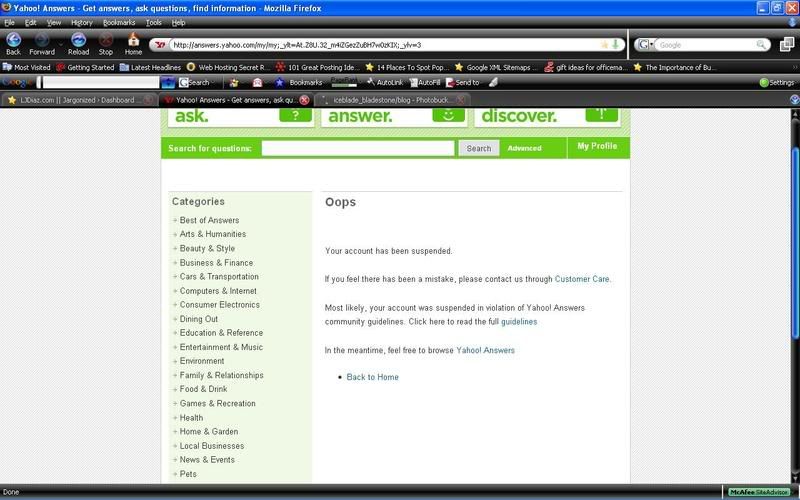
Task: Open the Web Hosting Secret bookmark
Action: [228, 67]
